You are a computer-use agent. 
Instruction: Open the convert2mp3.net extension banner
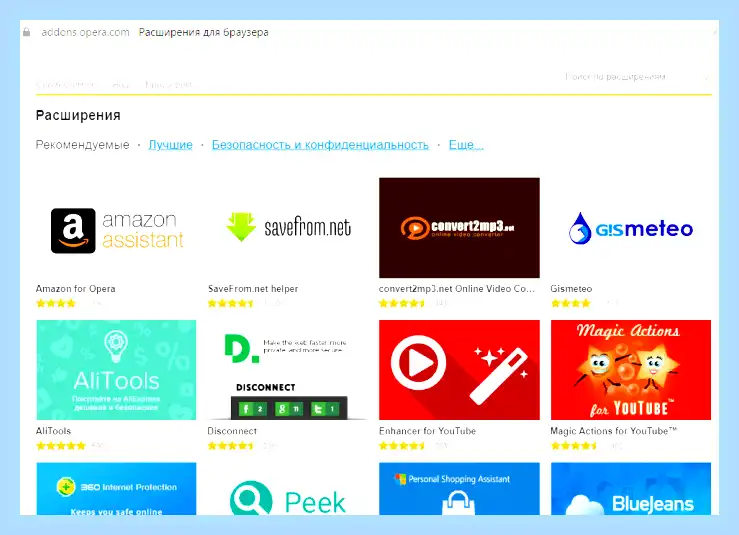pyautogui.click(x=459, y=228)
